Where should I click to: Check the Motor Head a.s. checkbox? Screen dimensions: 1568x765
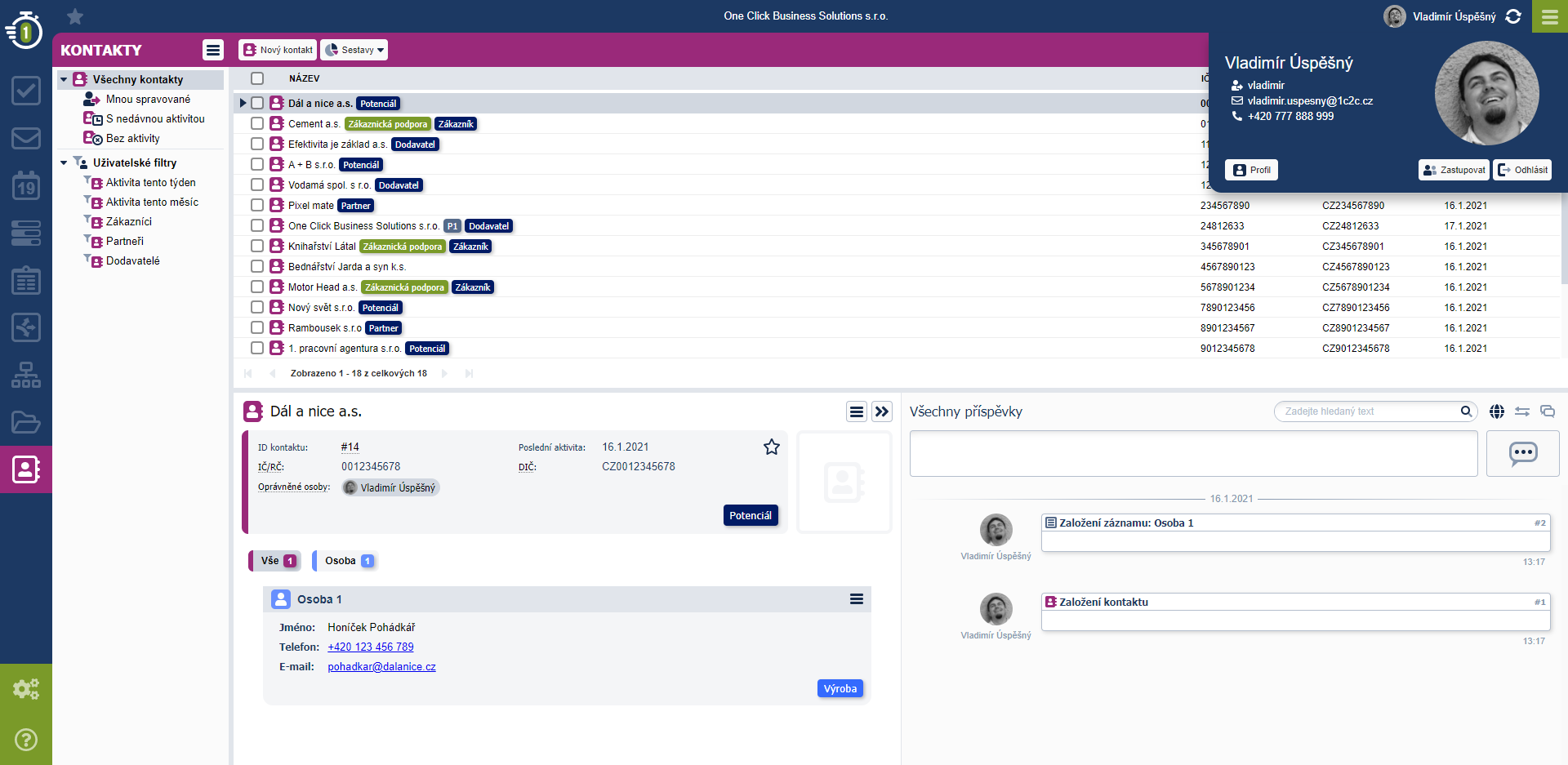coord(257,287)
